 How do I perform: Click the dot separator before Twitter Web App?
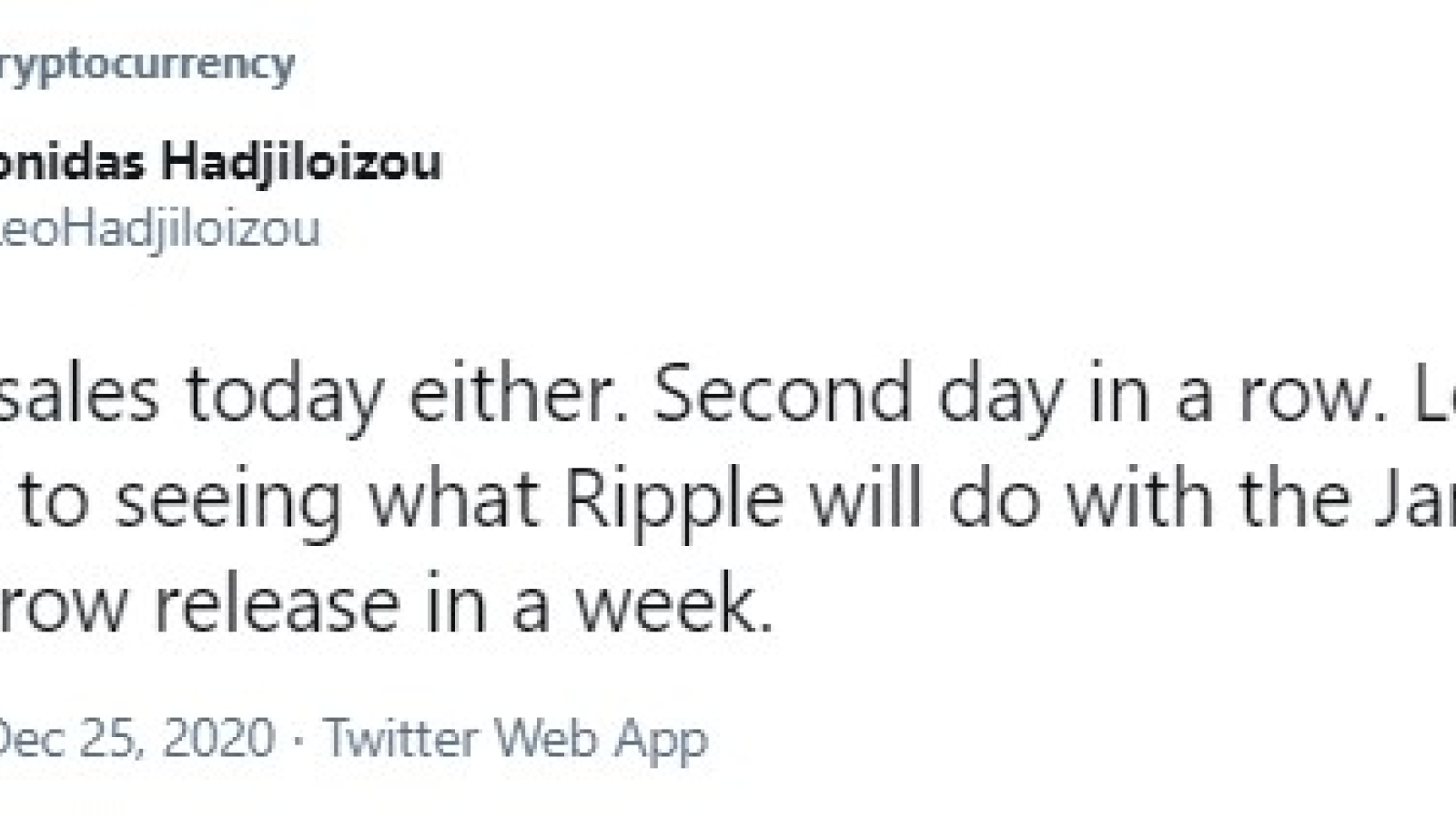pos(299,739)
